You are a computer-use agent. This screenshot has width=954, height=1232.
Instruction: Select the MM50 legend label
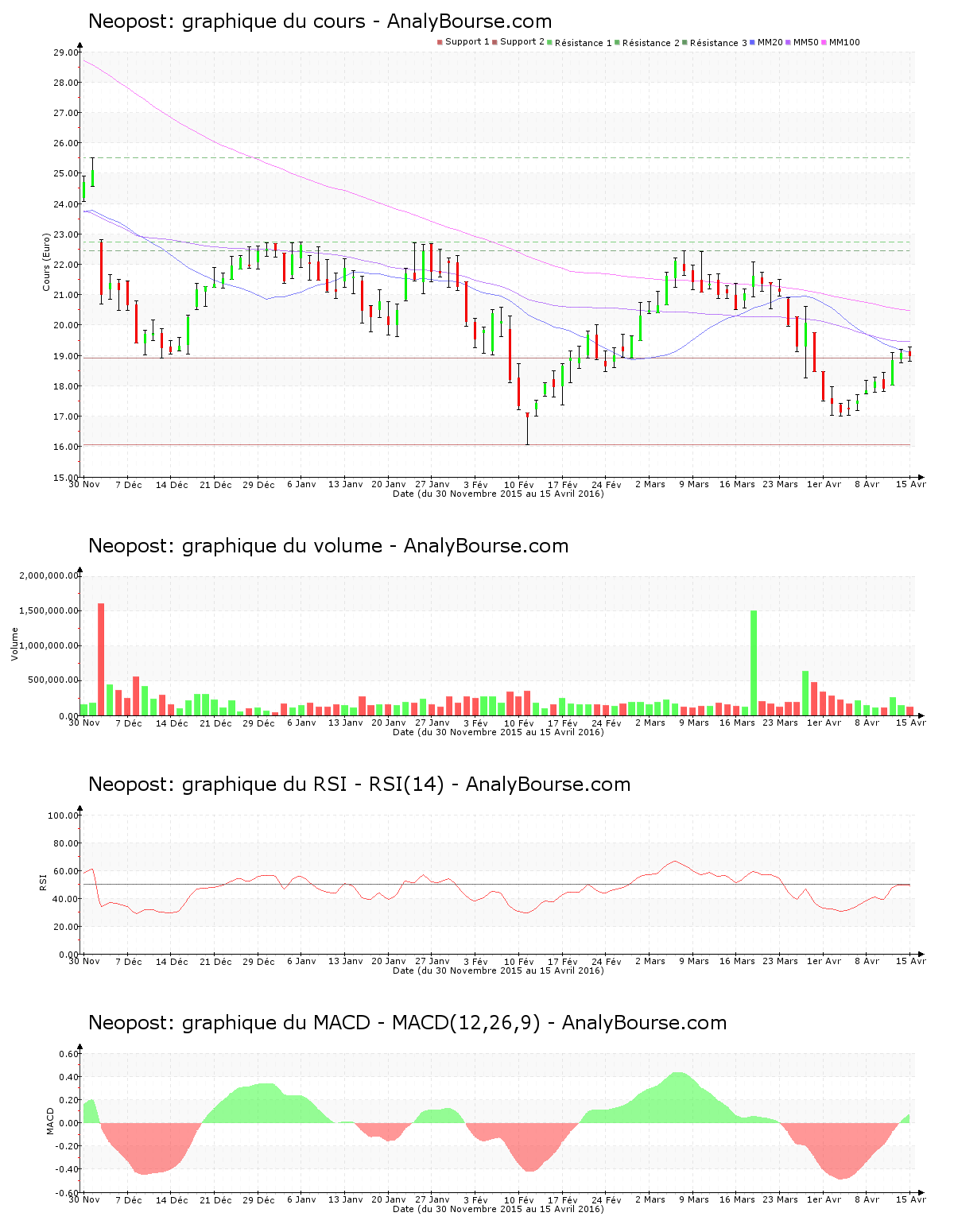tap(805, 42)
